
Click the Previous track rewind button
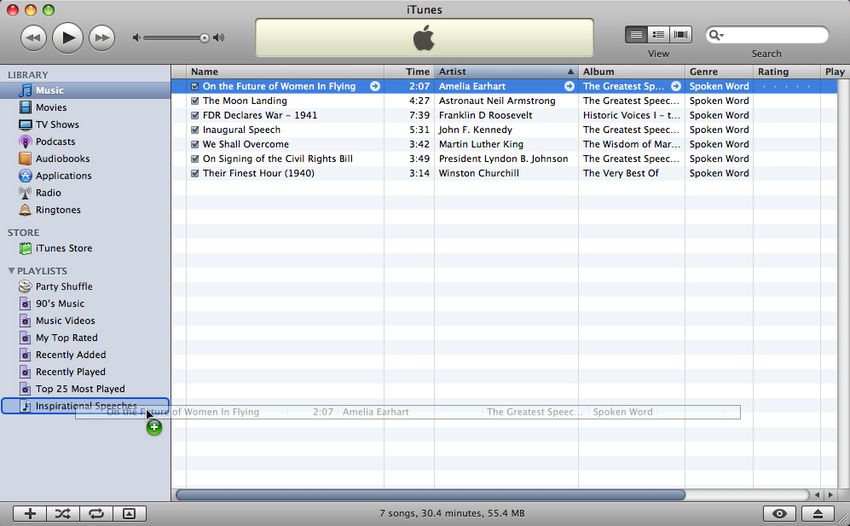33,38
